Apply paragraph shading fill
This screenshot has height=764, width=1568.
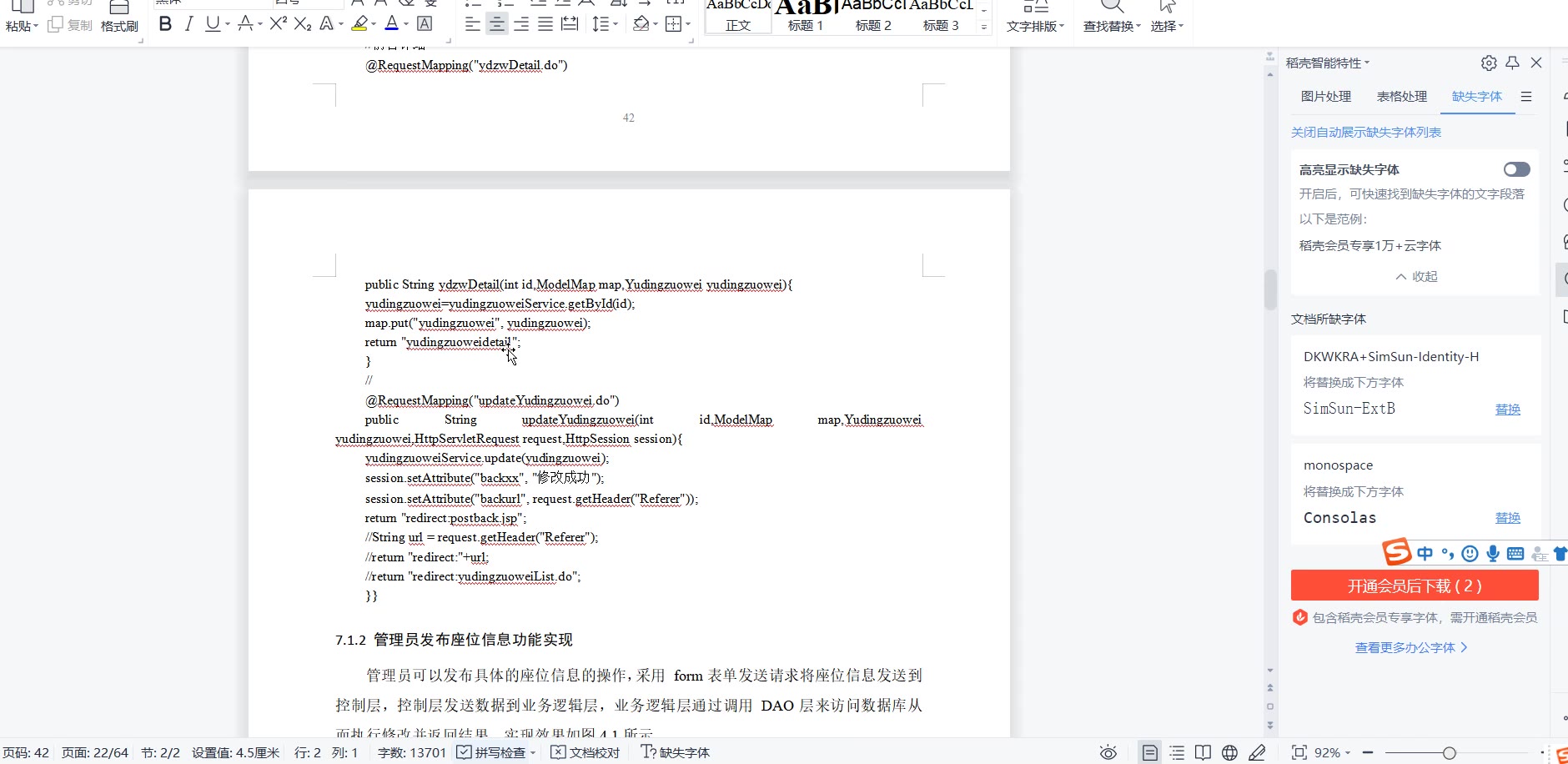(x=640, y=24)
